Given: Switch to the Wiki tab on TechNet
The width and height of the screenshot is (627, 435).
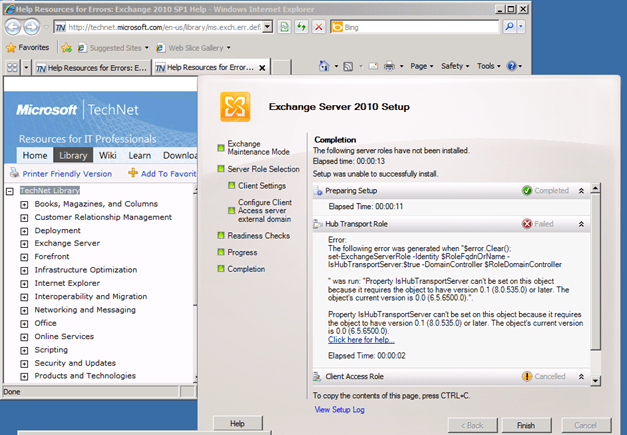Looking at the screenshot, I should [108, 155].
